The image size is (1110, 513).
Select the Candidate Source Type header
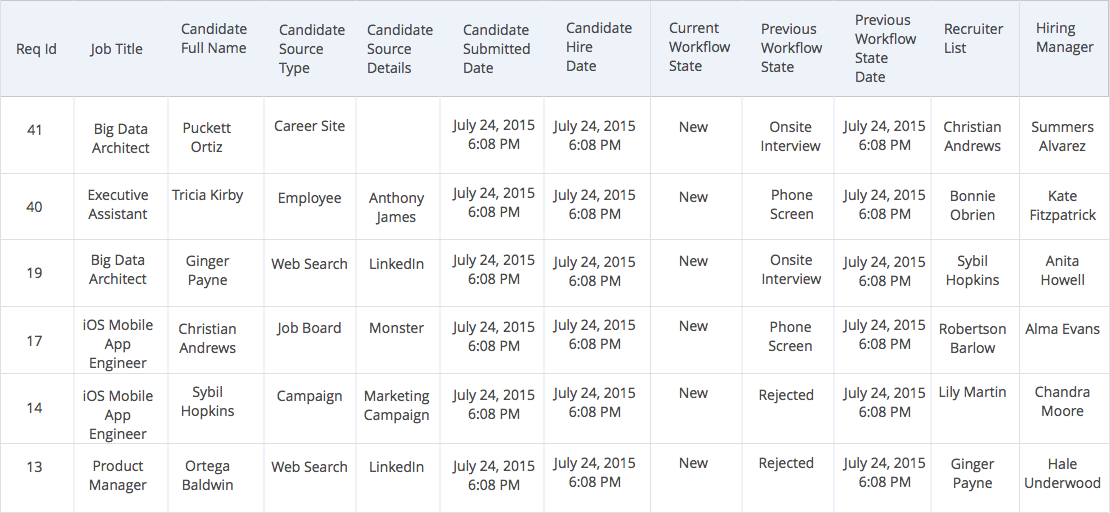311,49
